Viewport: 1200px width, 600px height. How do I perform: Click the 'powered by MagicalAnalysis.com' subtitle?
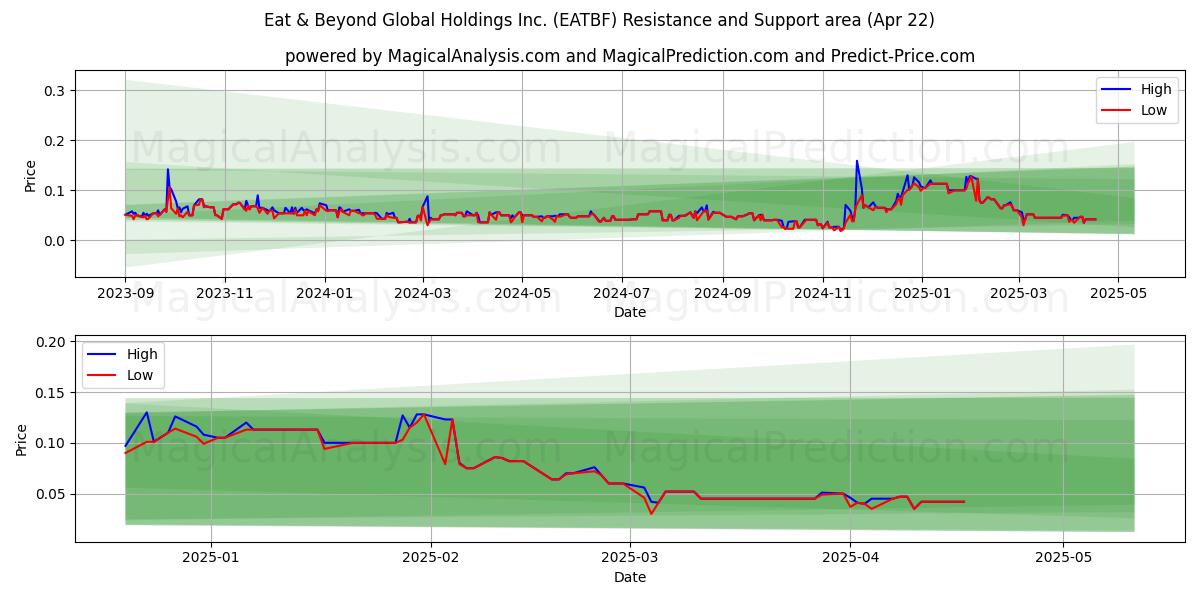tap(630, 56)
